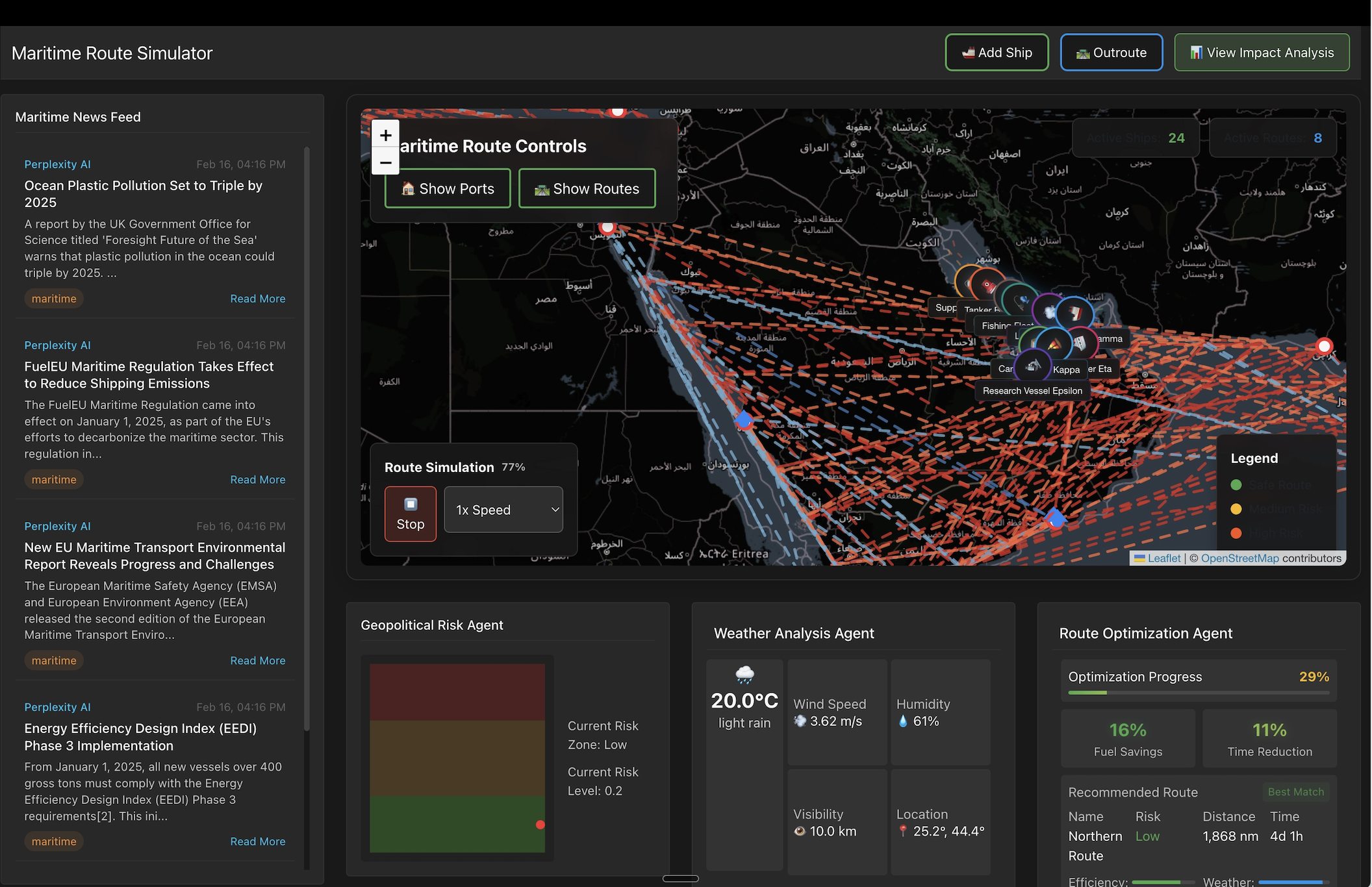Stop the route simulation
Viewport: 1372px width, 887px height.
tap(410, 514)
